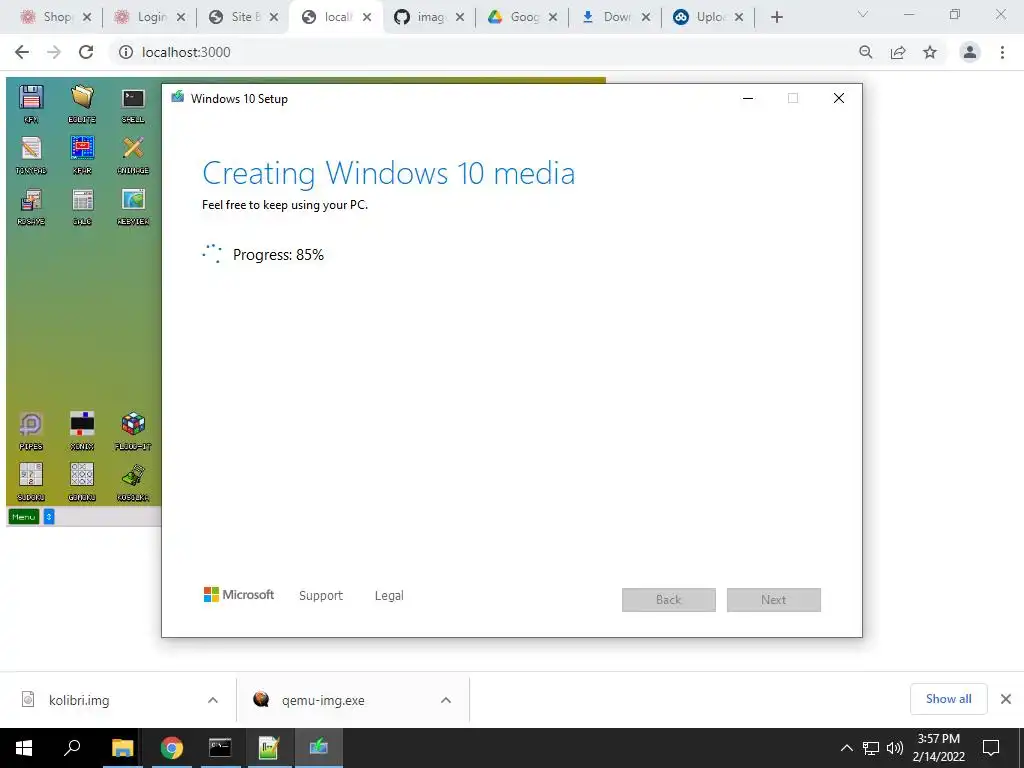Open the ANIMAGE drawing icon
Screen dimensions: 1024x768
[x=133, y=148]
